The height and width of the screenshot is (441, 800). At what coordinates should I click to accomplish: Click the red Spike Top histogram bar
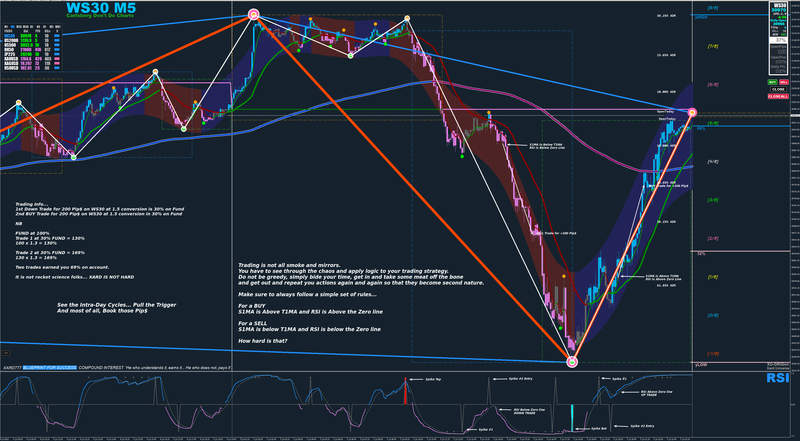pyautogui.click(x=406, y=391)
